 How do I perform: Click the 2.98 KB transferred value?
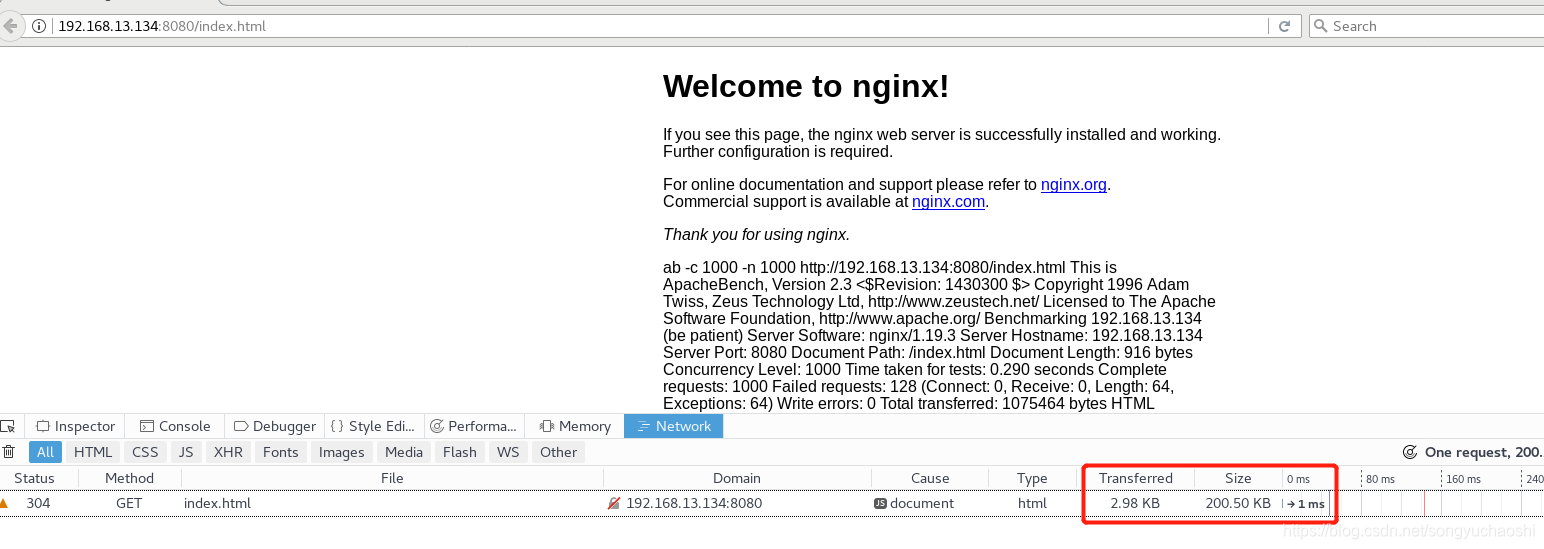point(1135,503)
